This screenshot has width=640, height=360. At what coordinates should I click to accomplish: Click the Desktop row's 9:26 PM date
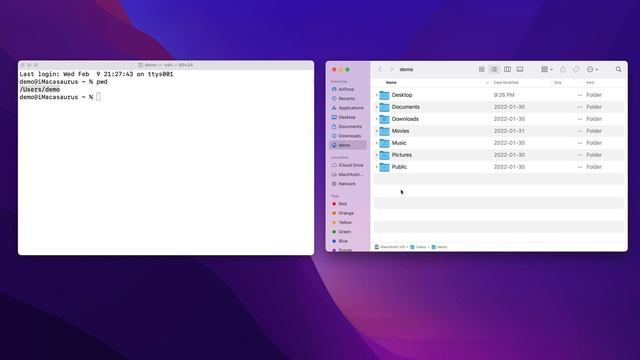[504, 95]
